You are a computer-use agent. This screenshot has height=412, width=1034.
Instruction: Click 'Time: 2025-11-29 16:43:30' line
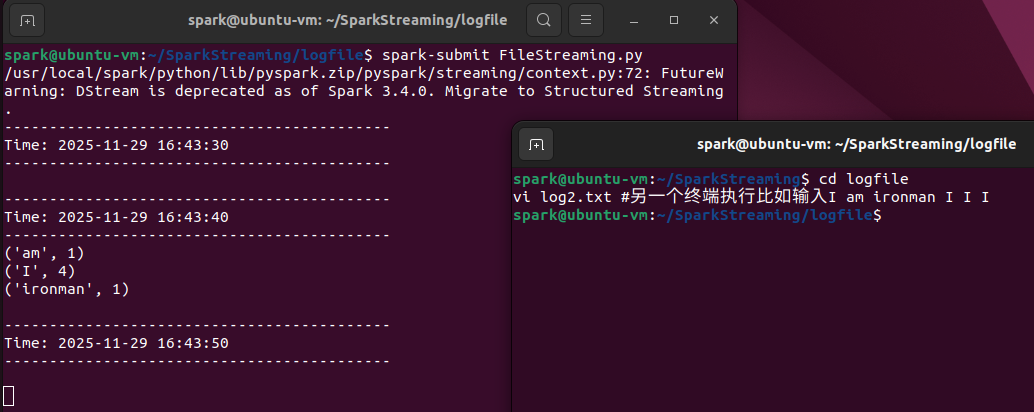tap(117, 145)
